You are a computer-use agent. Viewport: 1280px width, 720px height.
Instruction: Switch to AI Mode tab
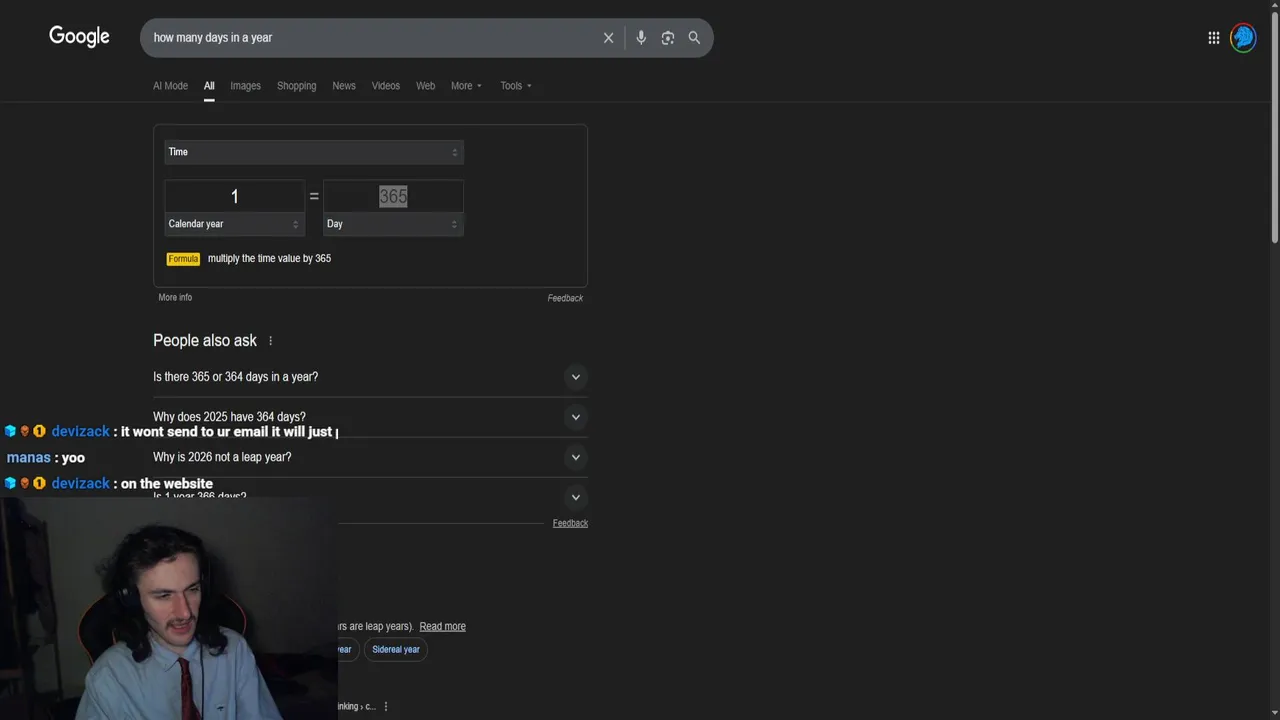(x=170, y=86)
